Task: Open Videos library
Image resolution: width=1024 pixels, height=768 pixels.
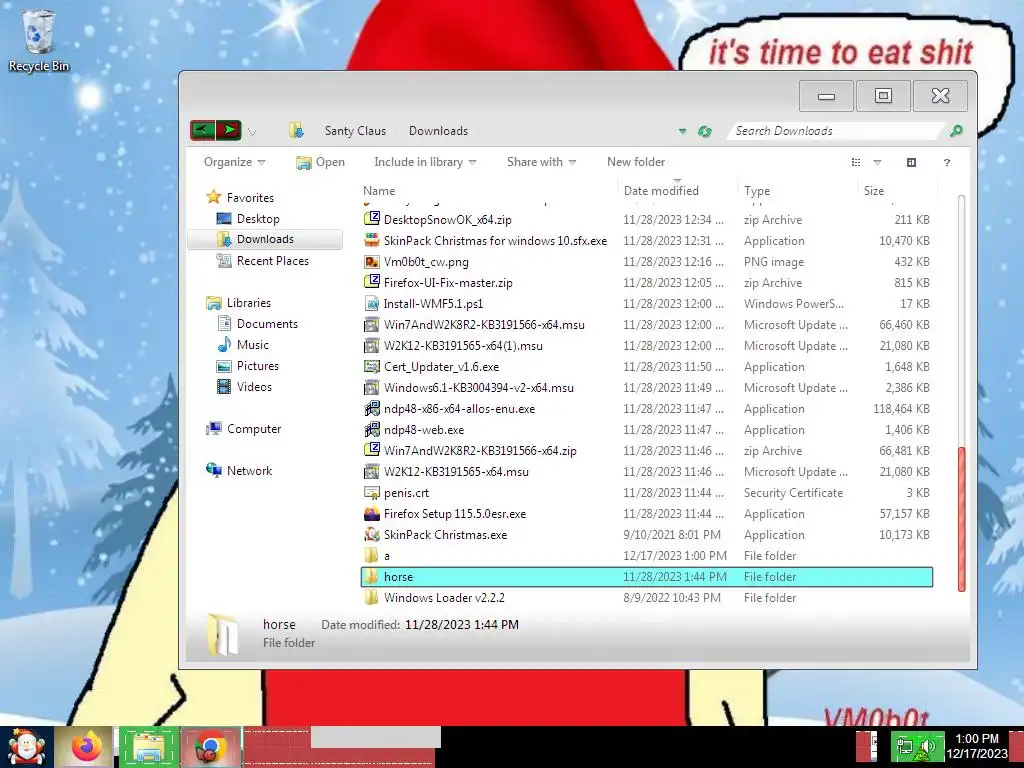Action: pos(244,387)
